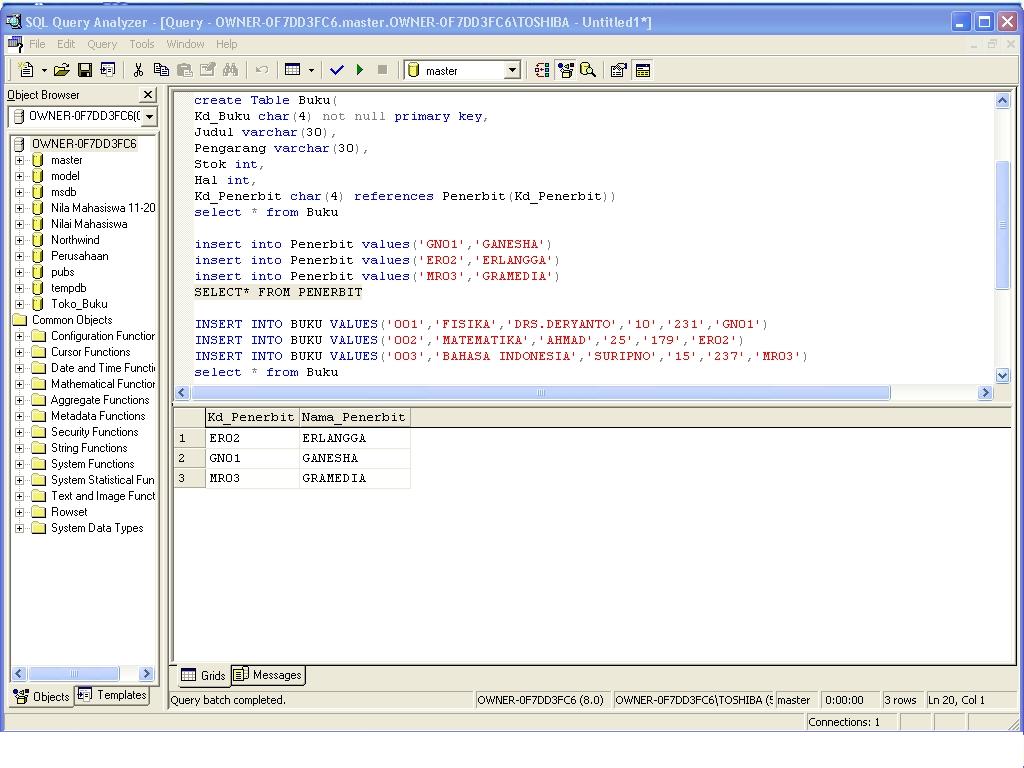
Task: Select the tempdb database item
Action: click(69, 288)
